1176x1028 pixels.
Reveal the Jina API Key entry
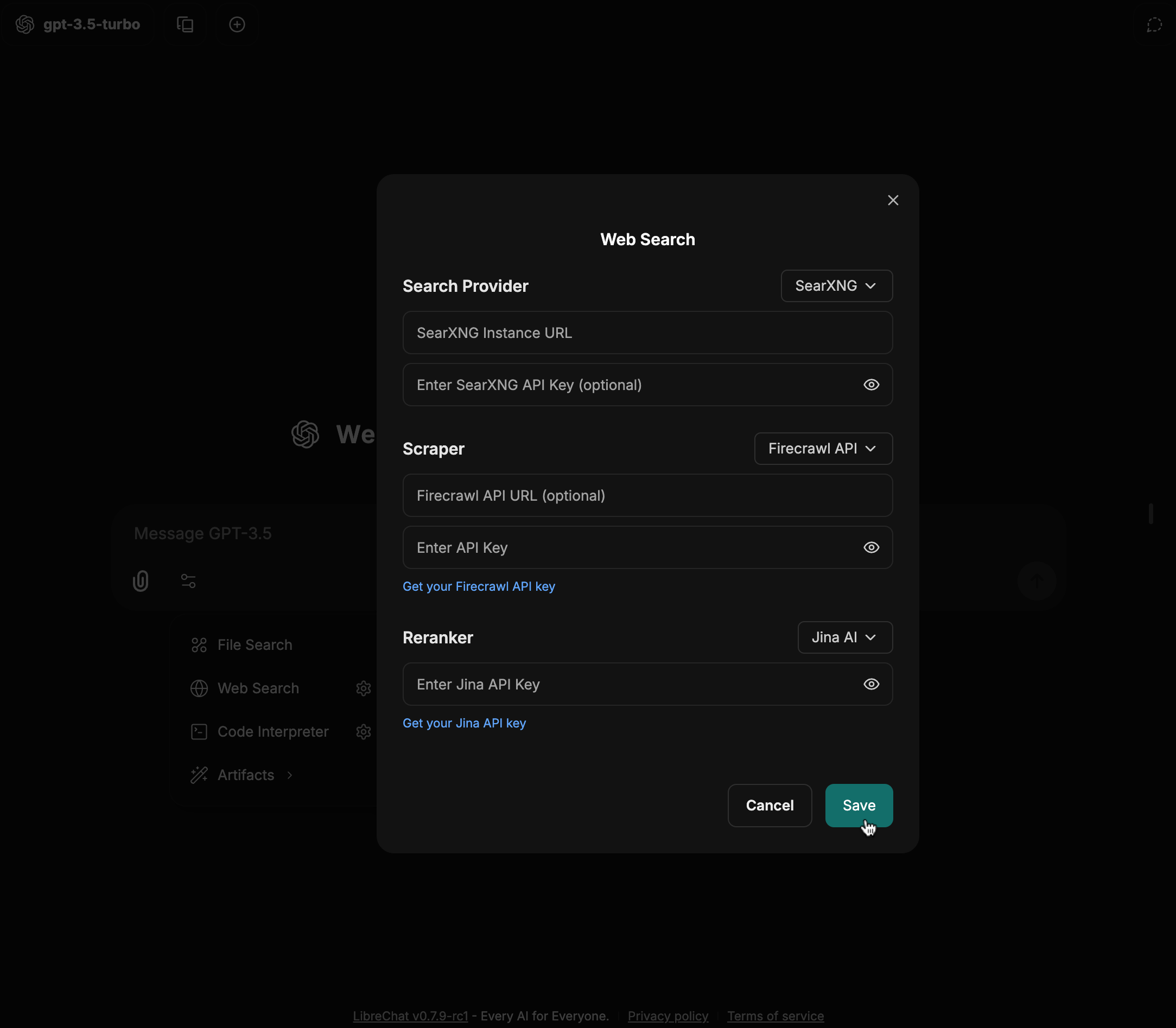click(870, 684)
